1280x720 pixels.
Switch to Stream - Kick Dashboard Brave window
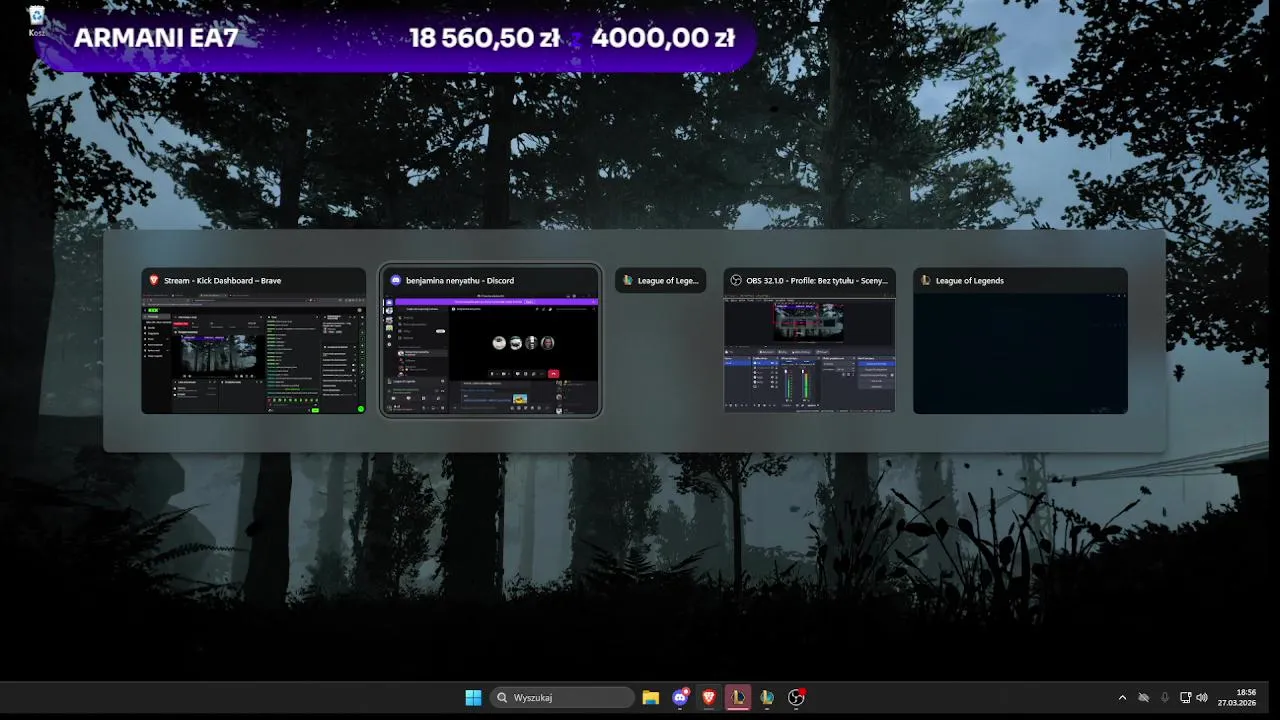coord(254,341)
